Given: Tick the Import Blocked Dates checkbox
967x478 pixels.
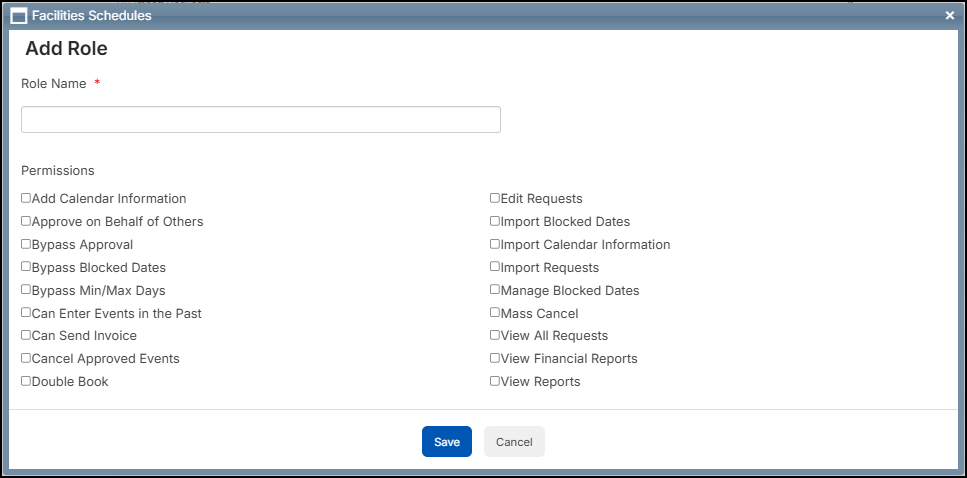Looking at the screenshot, I should tap(495, 221).
